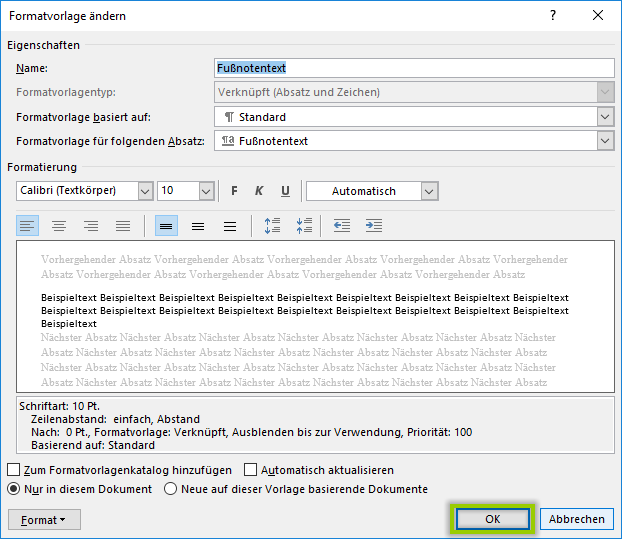The height and width of the screenshot is (539, 622).
Task: Open the Automatisch font color picker
Action: tap(429, 191)
